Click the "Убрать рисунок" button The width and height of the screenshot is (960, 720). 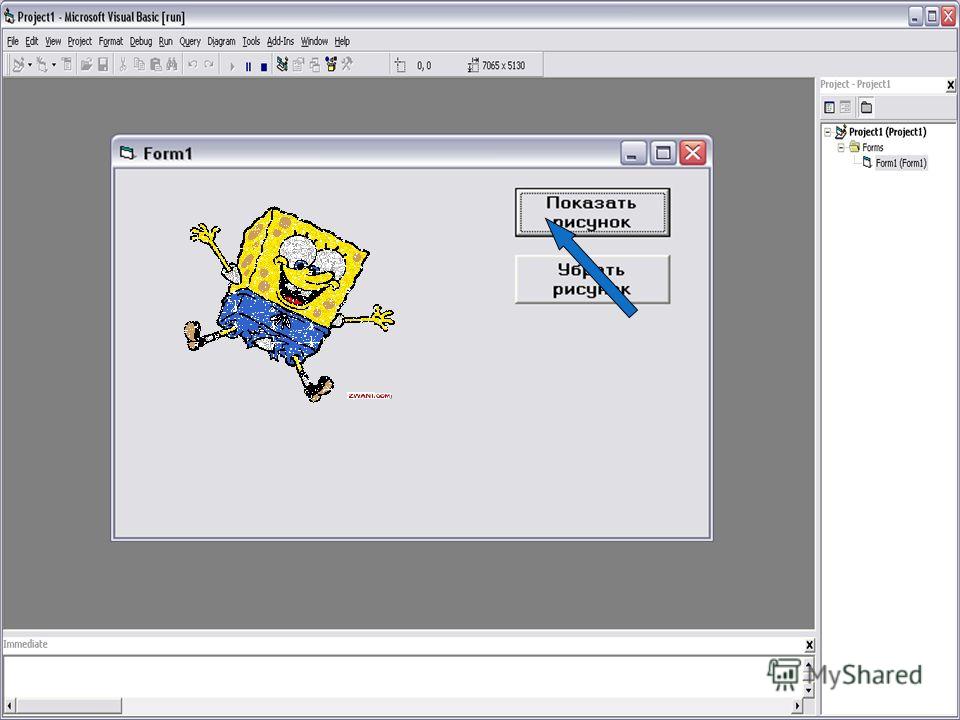(592, 279)
